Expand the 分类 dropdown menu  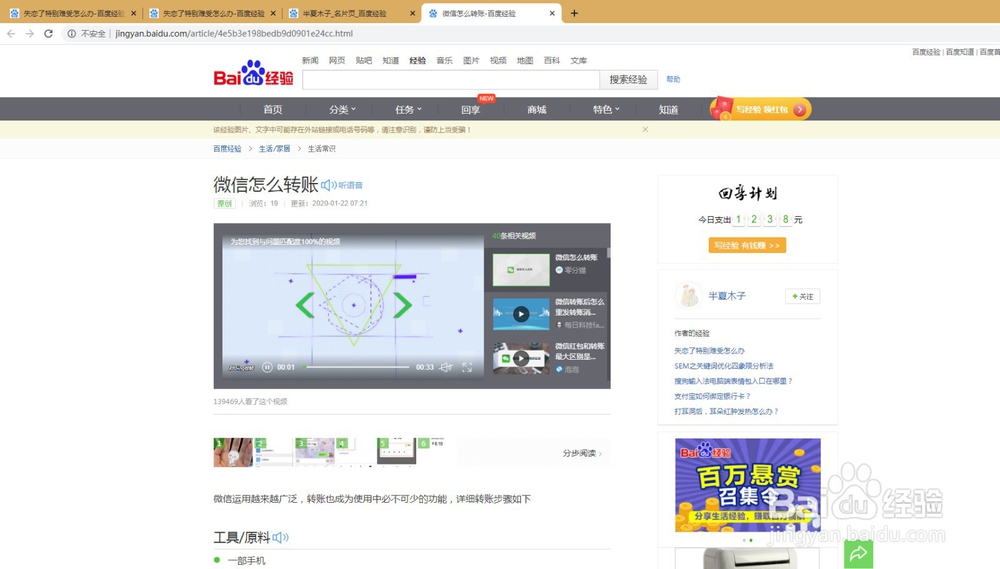coord(342,110)
